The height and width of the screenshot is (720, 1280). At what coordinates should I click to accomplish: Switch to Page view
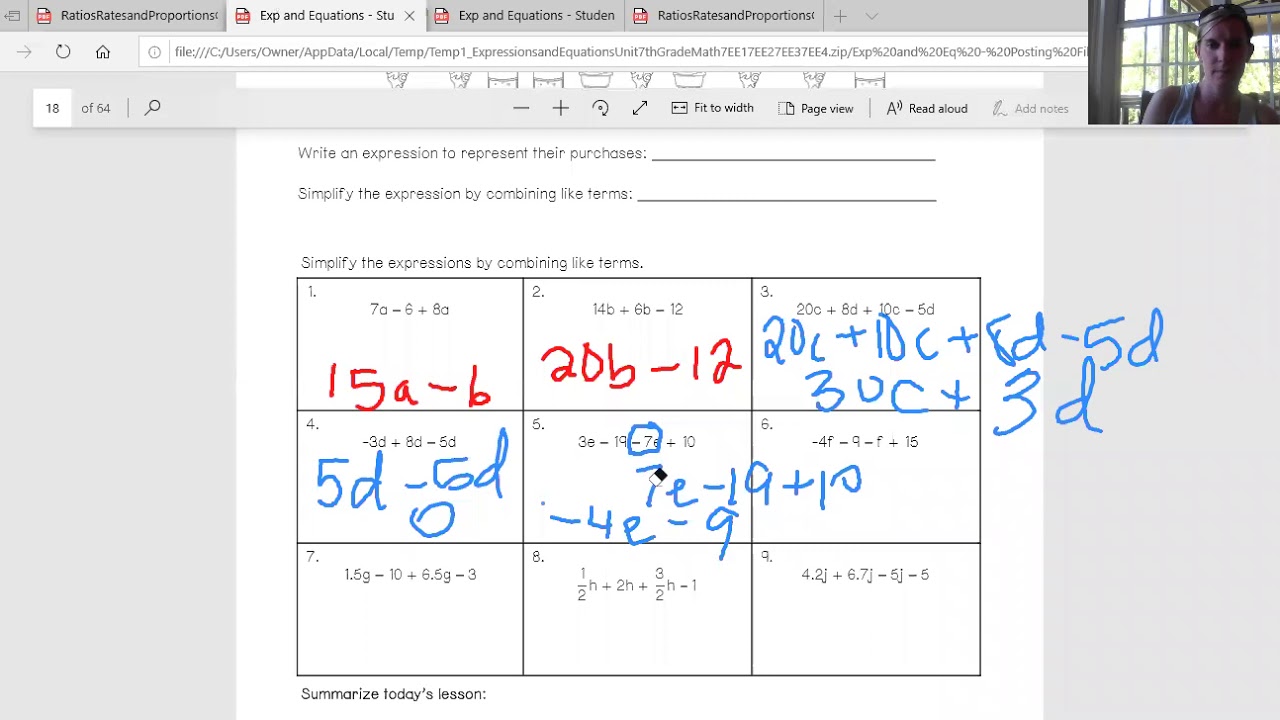(x=816, y=108)
